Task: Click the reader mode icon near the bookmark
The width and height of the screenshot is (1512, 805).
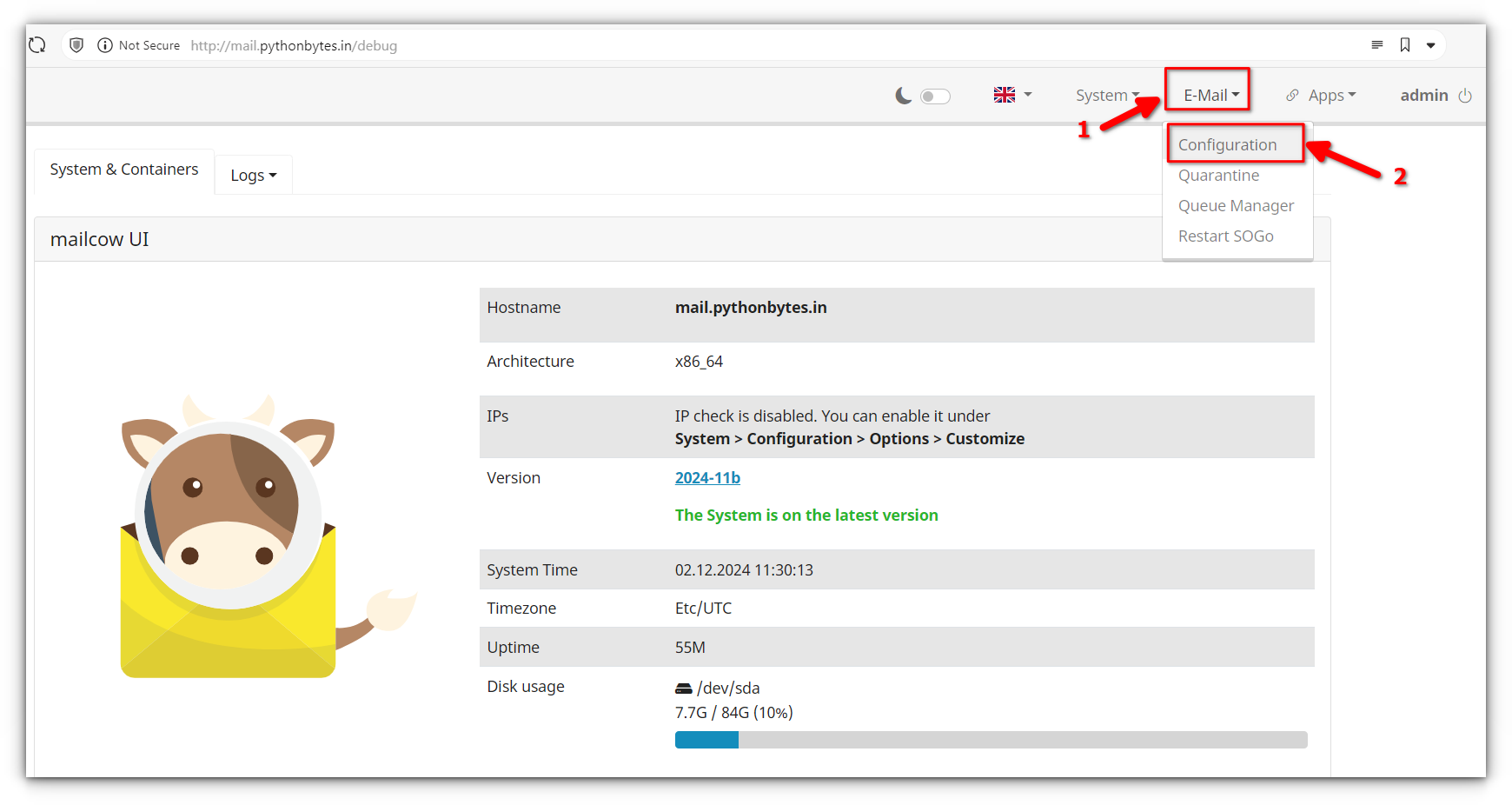Action: pyautogui.click(x=1377, y=44)
